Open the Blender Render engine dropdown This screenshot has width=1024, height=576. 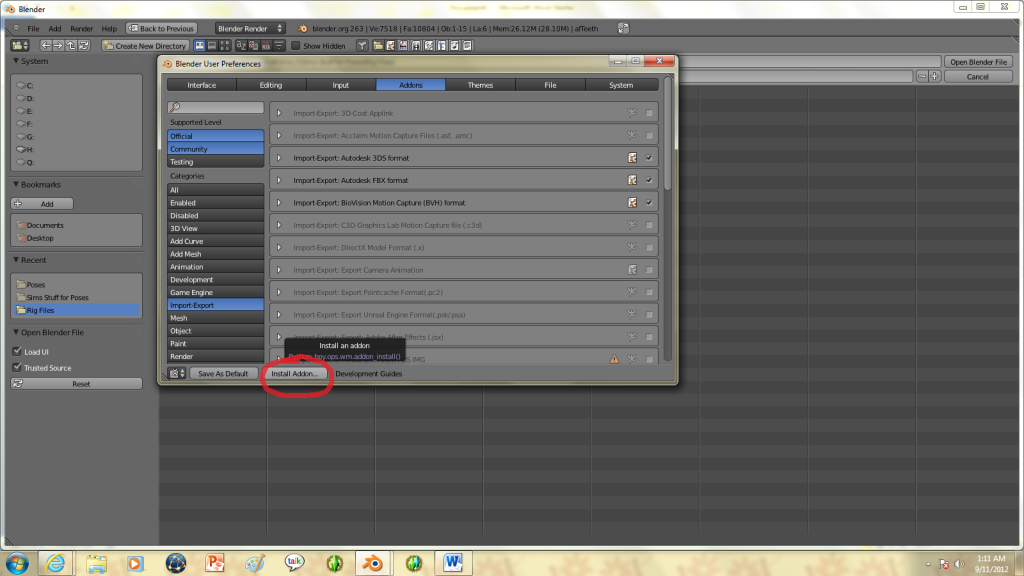click(x=250, y=28)
